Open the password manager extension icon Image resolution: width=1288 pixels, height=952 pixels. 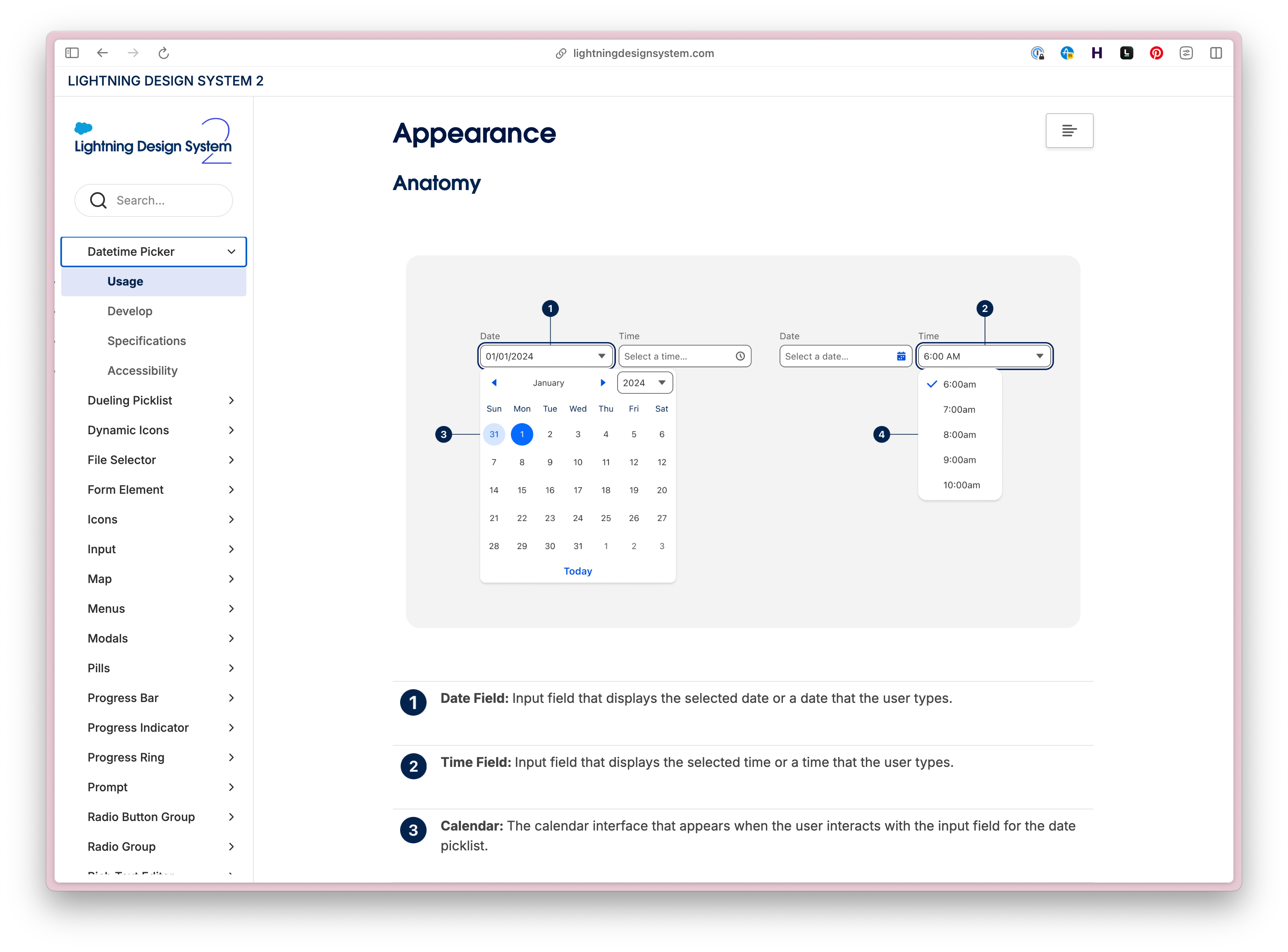tap(1037, 53)
